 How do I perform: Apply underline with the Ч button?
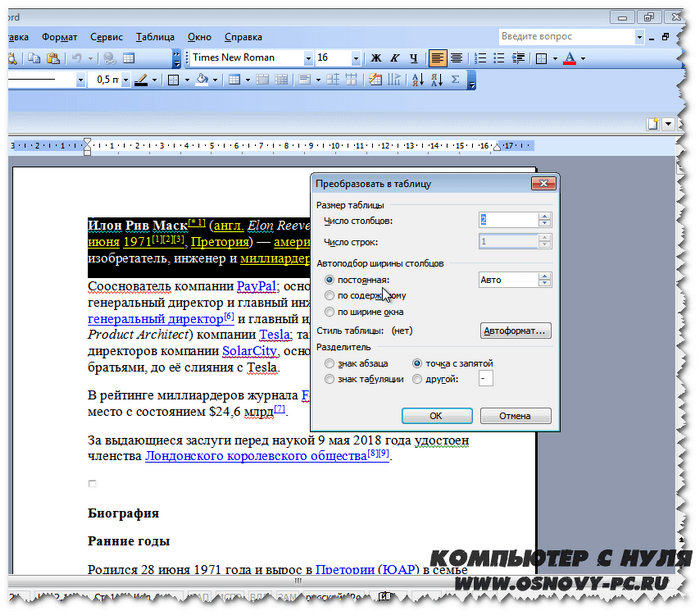click(413, 58)
